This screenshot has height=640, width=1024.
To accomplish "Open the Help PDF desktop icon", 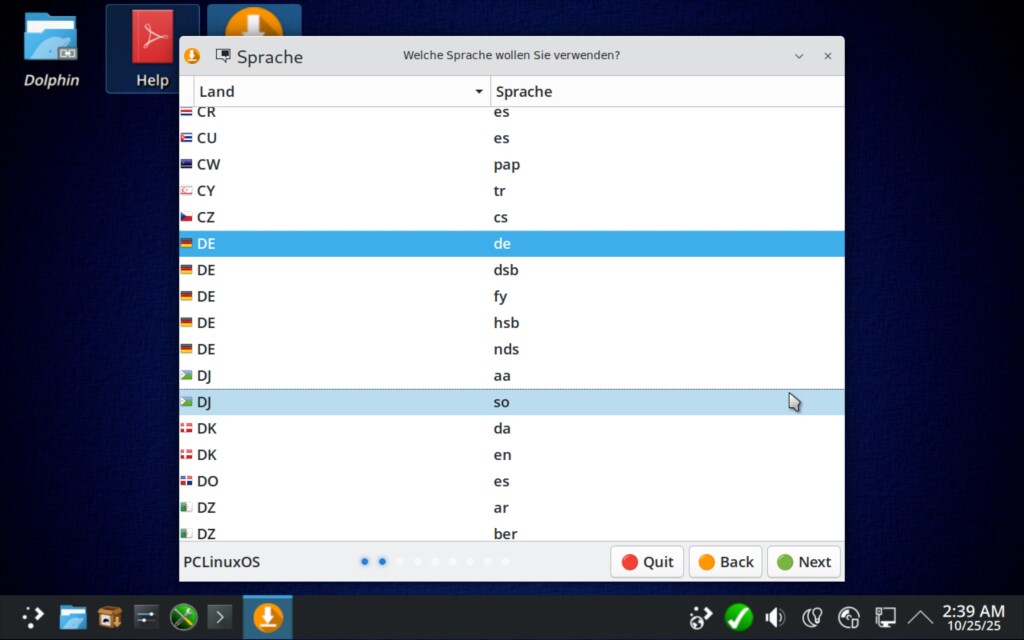I will tap(152, 49).
